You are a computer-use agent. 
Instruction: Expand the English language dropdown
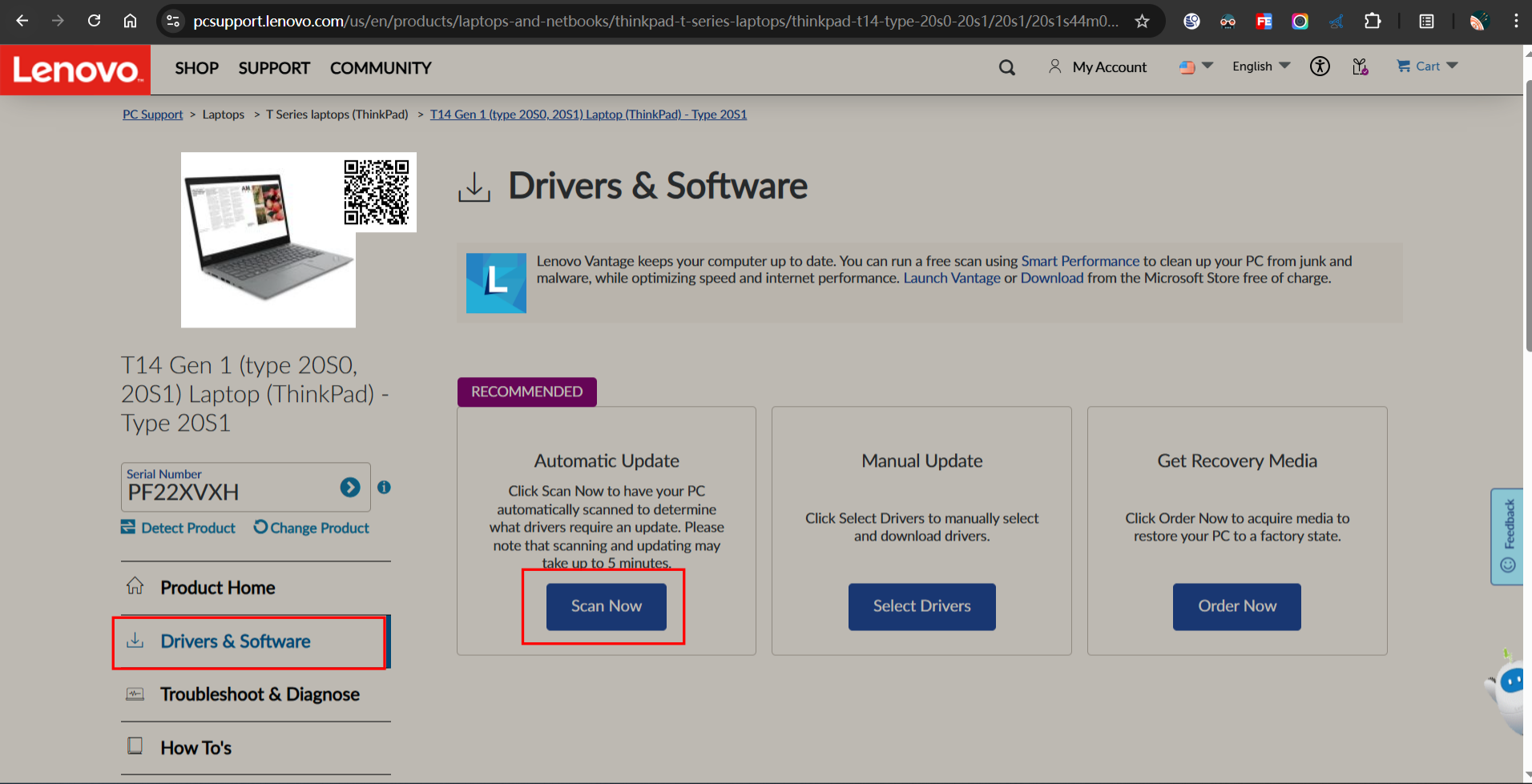click(x=1260, y=66)
